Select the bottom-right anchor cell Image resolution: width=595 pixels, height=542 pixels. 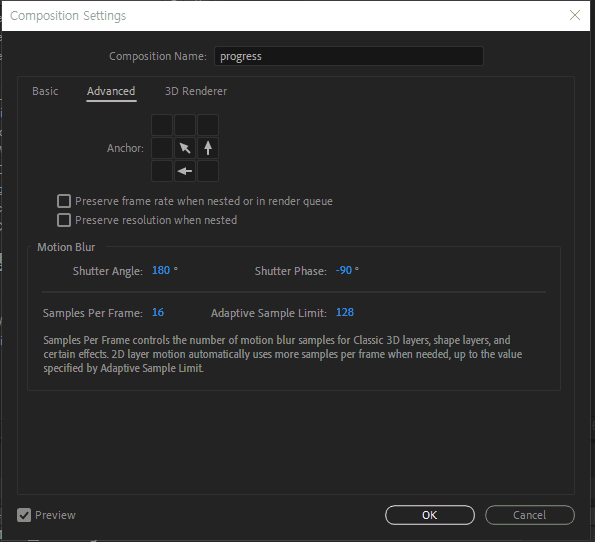(x=208, y=171)
